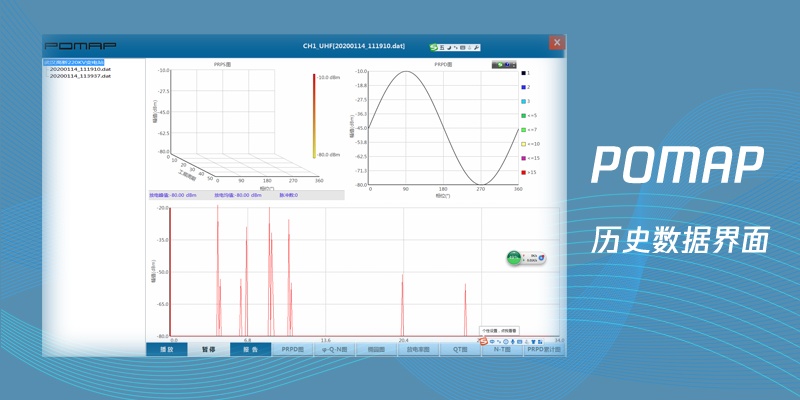This screenshot has width=800, height=400.
Task: Switch to the PRPD图 tab
Action: (292, 350)
